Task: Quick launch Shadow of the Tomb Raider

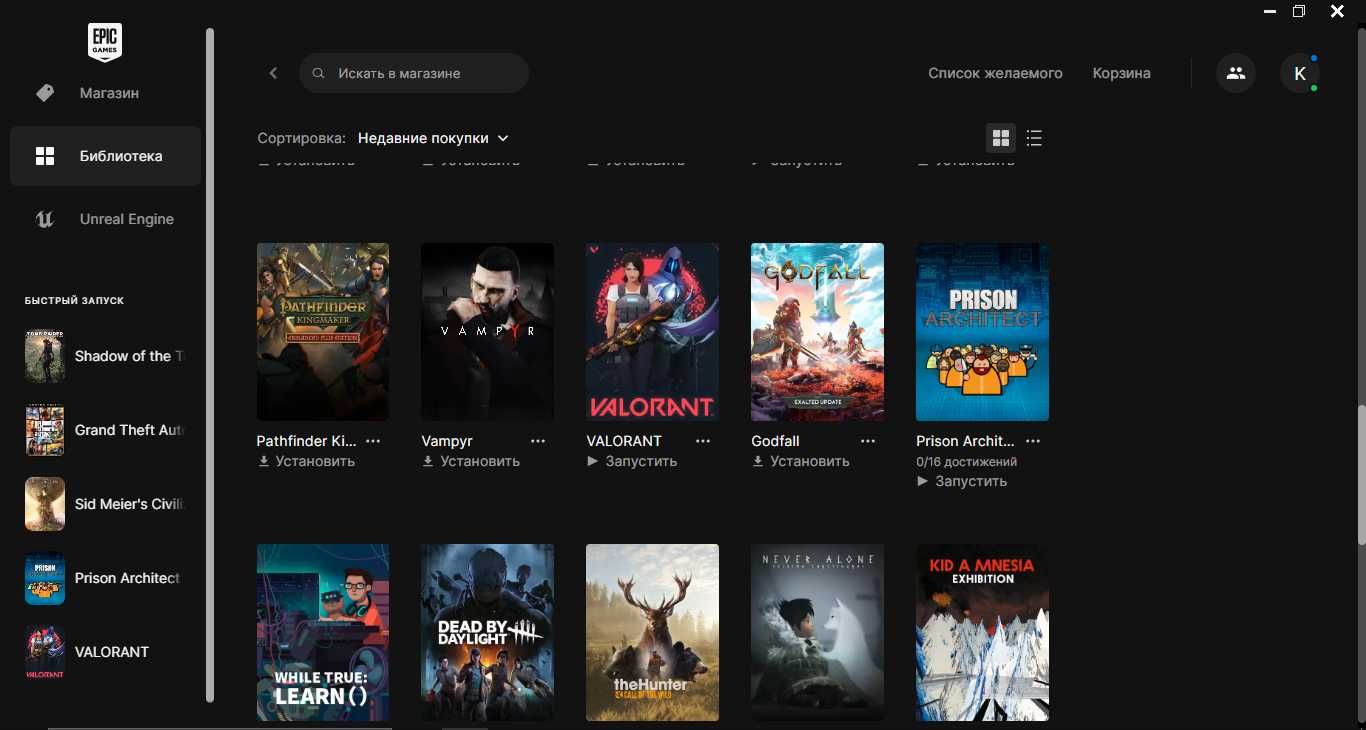Action: click(105, 356)
